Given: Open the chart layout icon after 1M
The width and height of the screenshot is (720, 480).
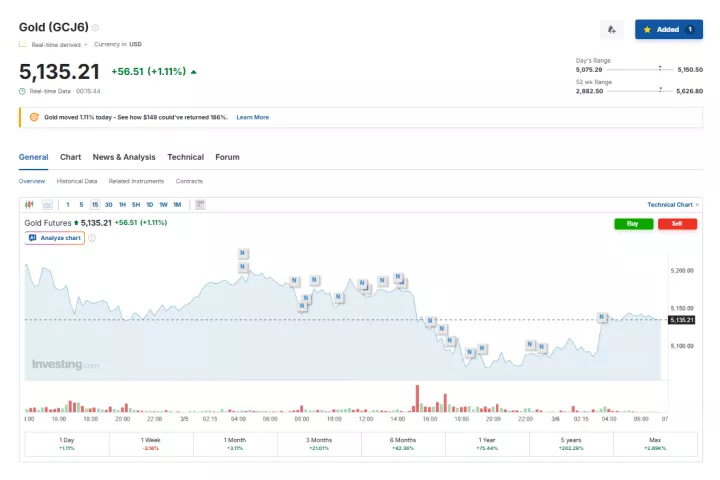Looking at the screenshot, I should tap(200, 204).
